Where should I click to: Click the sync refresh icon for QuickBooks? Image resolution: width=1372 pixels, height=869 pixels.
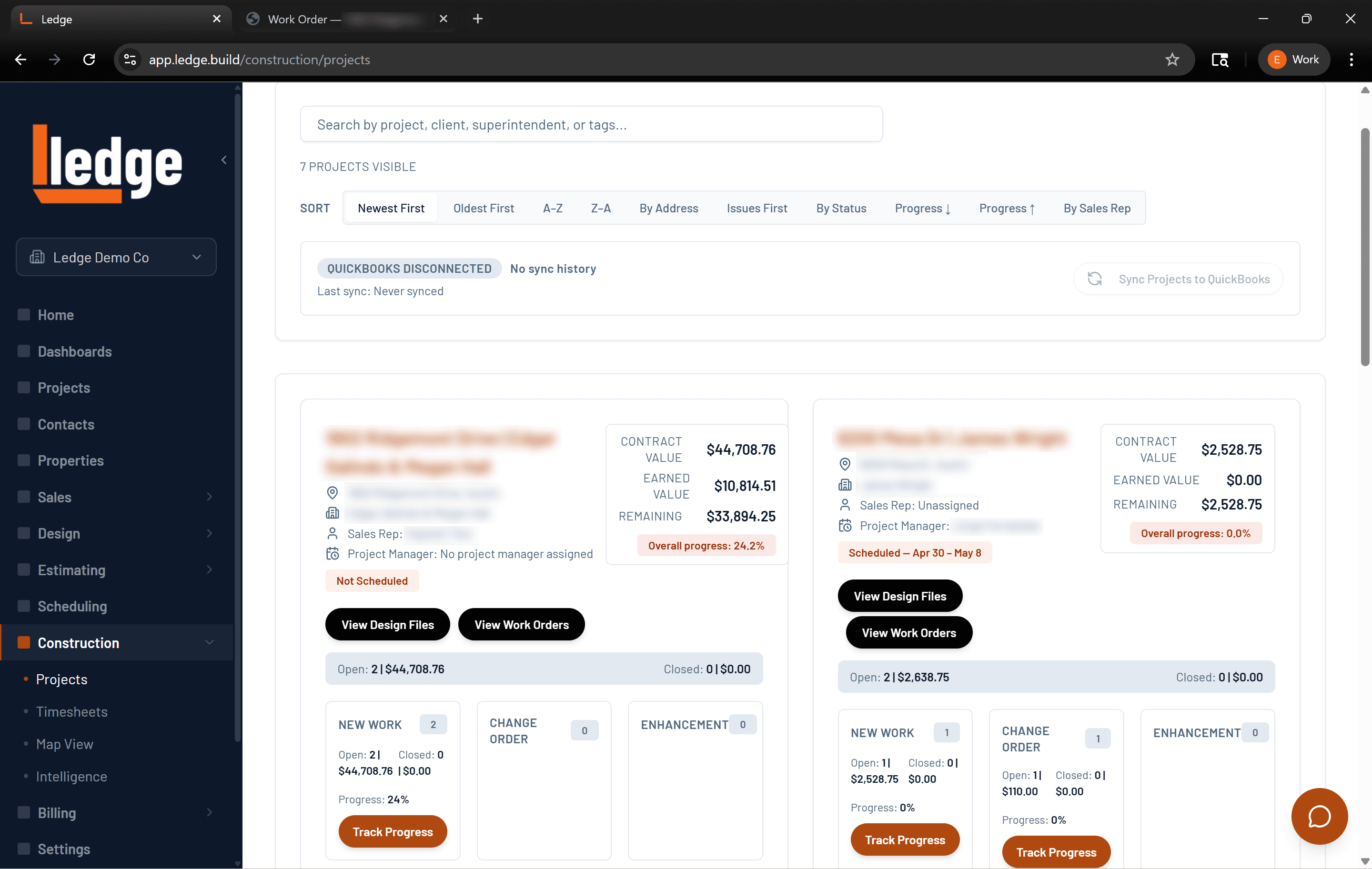coord(1095,279)
